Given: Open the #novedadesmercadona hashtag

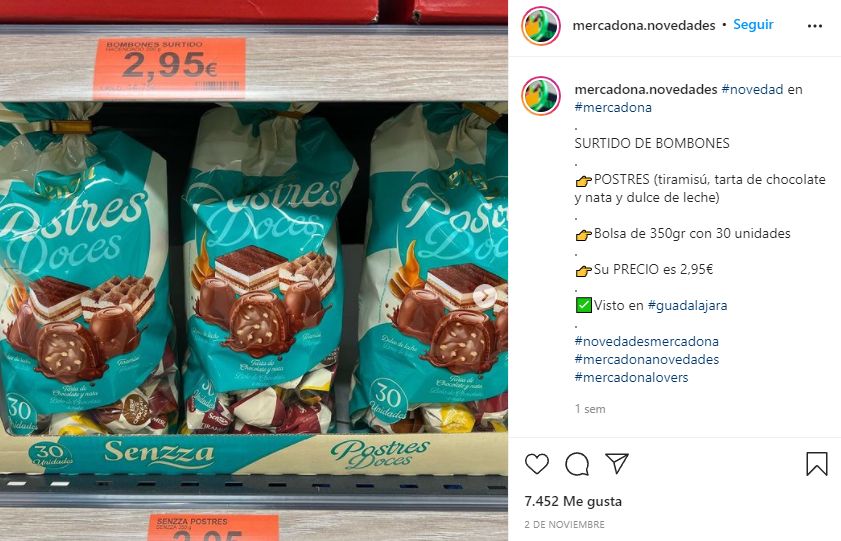Looking at the screenshot, I should click(x=646, y=342).
